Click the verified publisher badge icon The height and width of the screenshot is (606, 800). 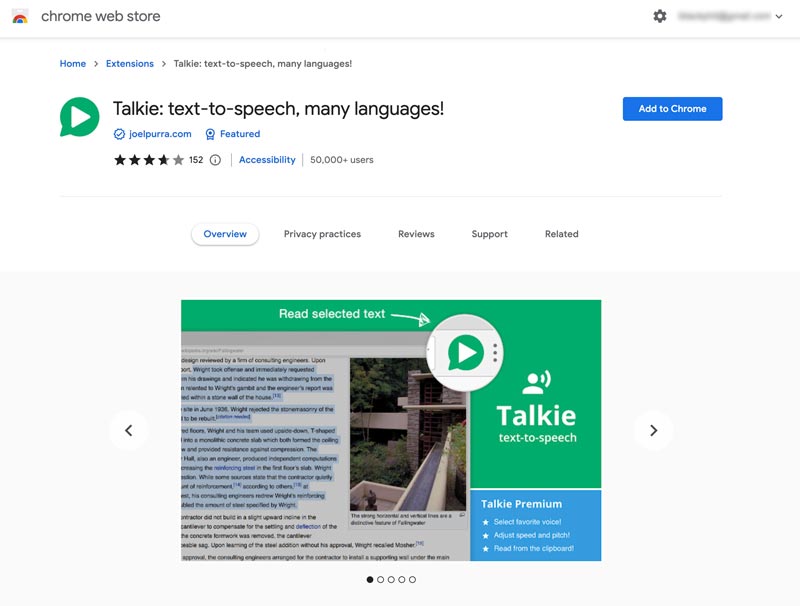(119, 134)
